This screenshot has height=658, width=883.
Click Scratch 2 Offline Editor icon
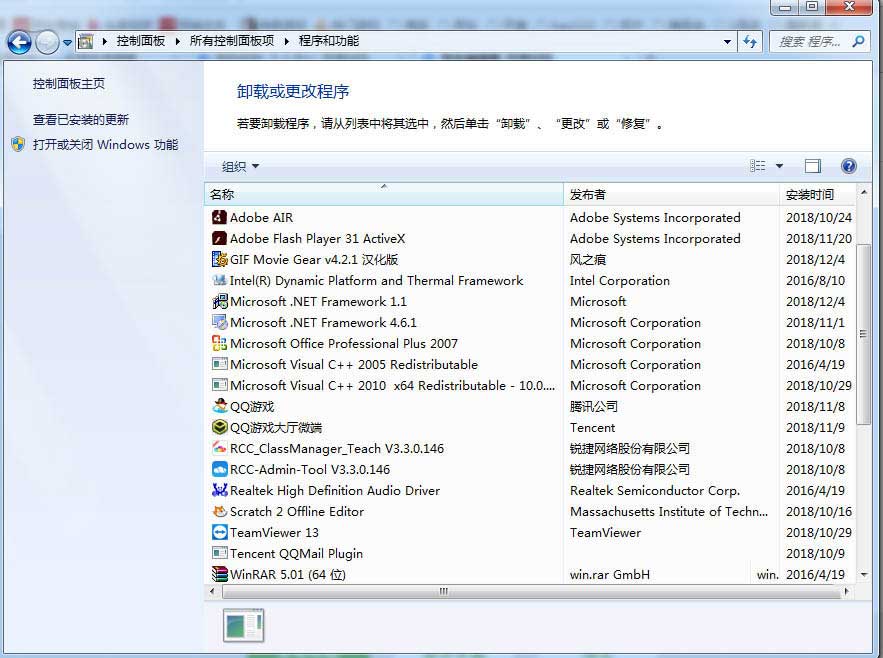coord(219,511)
